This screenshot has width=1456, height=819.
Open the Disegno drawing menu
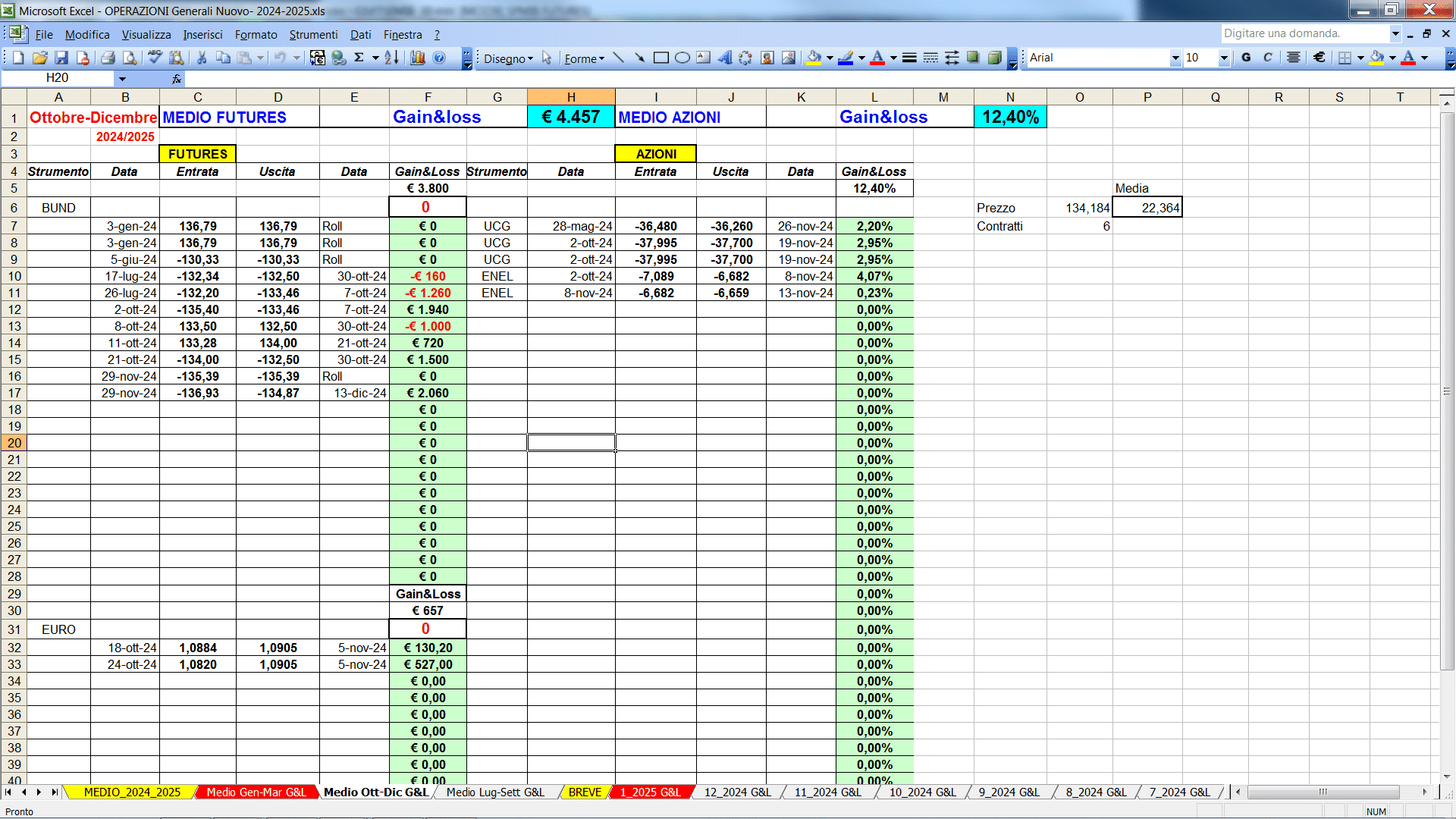point(508,58)
